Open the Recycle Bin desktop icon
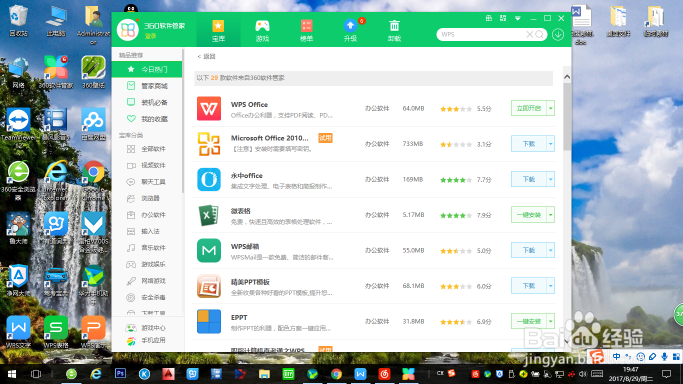Image resolution: width=683 pixels, height=384 pixels. coord(18,21)
